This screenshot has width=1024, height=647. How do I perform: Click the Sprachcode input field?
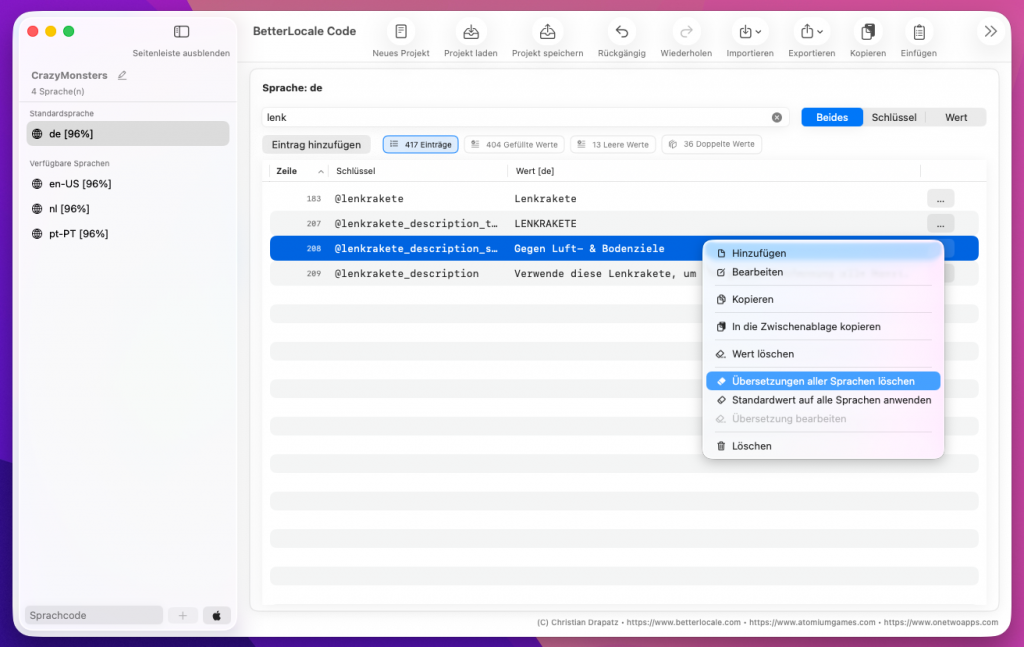pyautogui.click(x=94, y=615)
